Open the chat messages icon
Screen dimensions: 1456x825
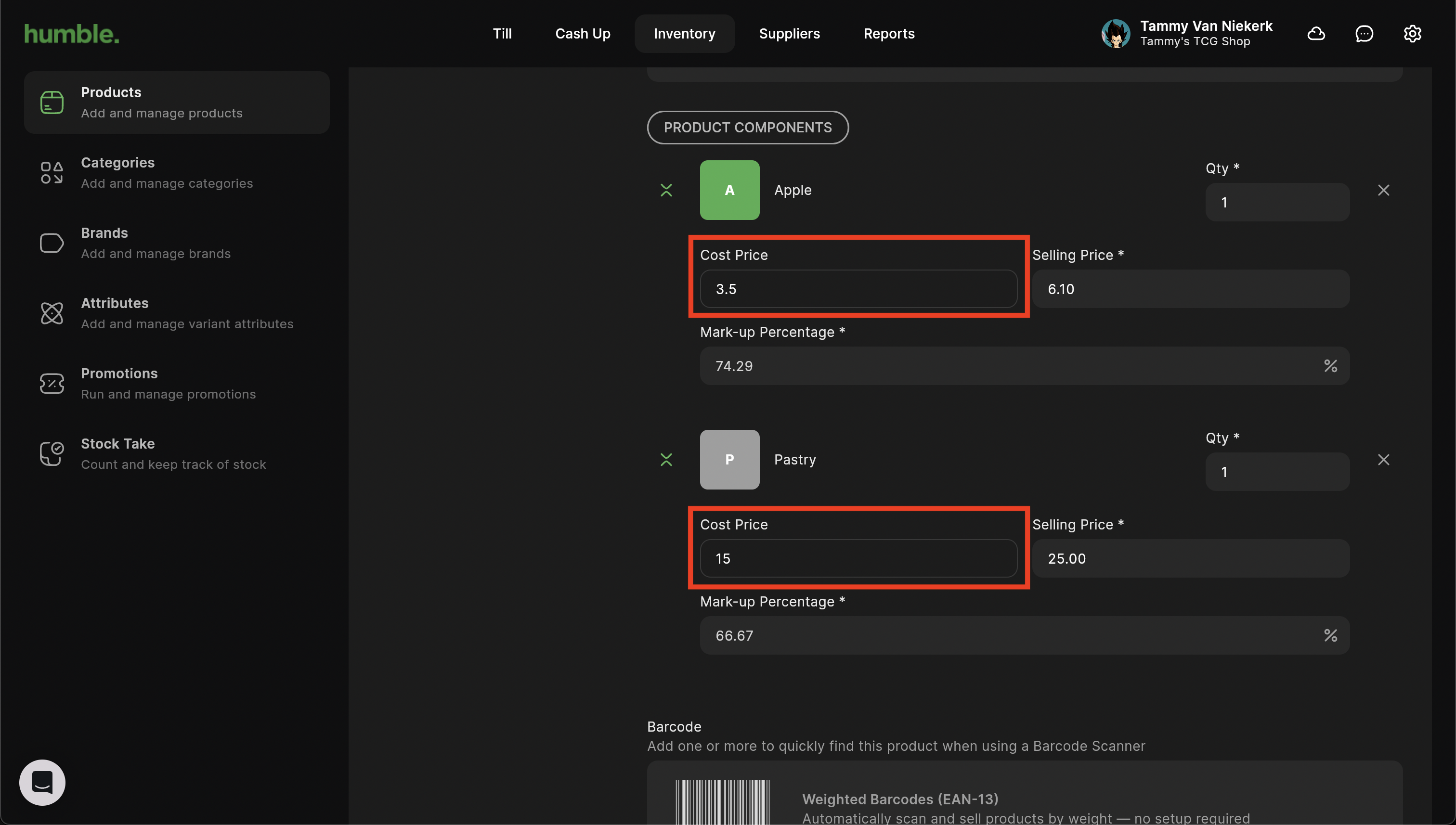1364,34
